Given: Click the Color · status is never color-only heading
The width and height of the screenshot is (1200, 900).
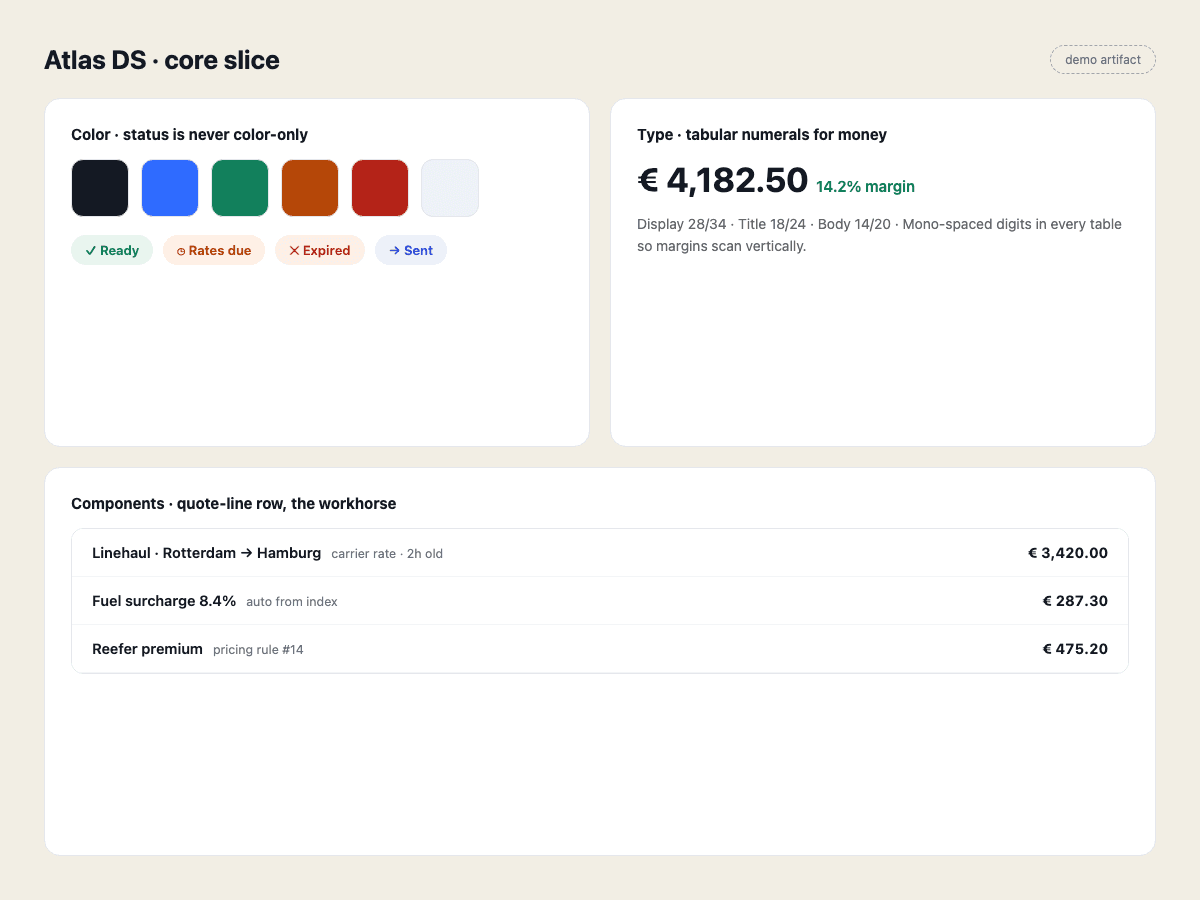Looking at the screenshot, I should point(189,135).
